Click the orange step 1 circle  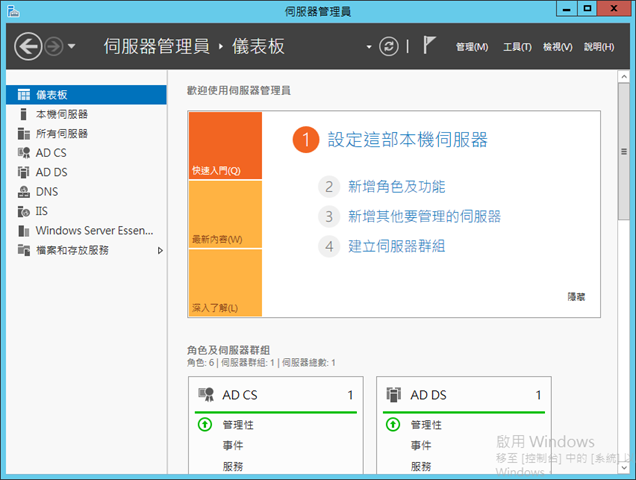[x=306, y=140]
